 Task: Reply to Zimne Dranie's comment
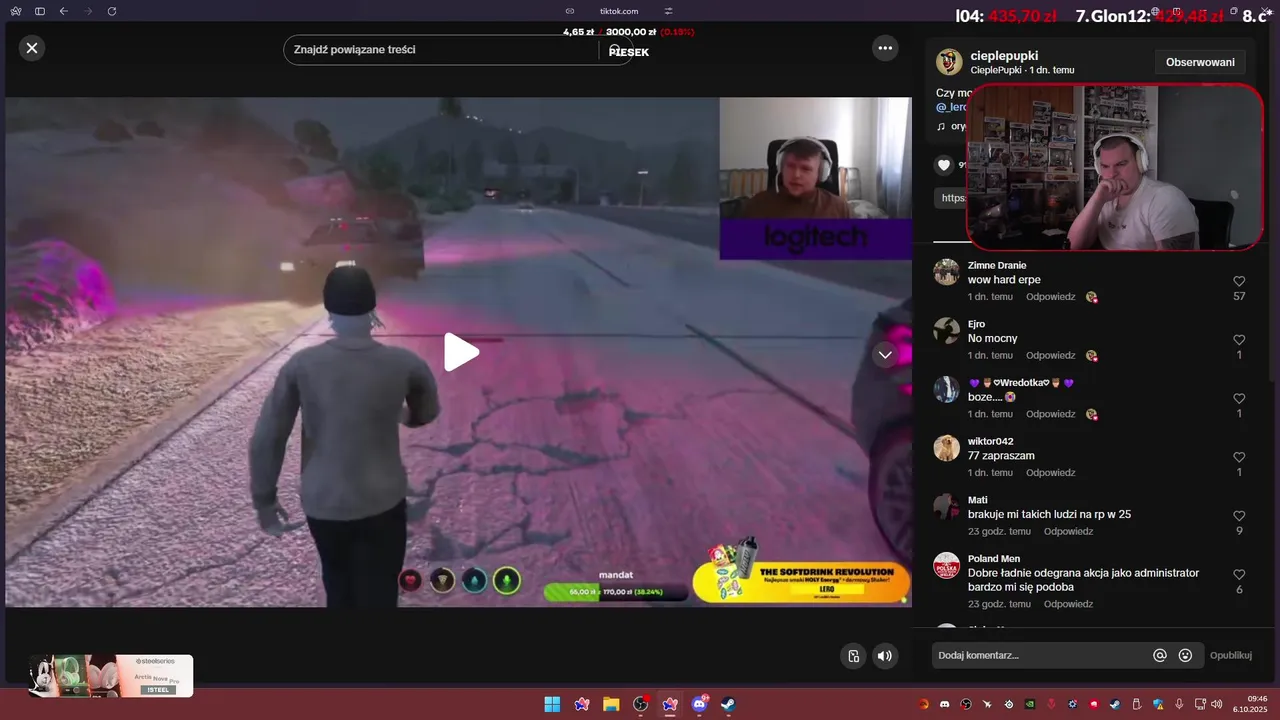1050,297
